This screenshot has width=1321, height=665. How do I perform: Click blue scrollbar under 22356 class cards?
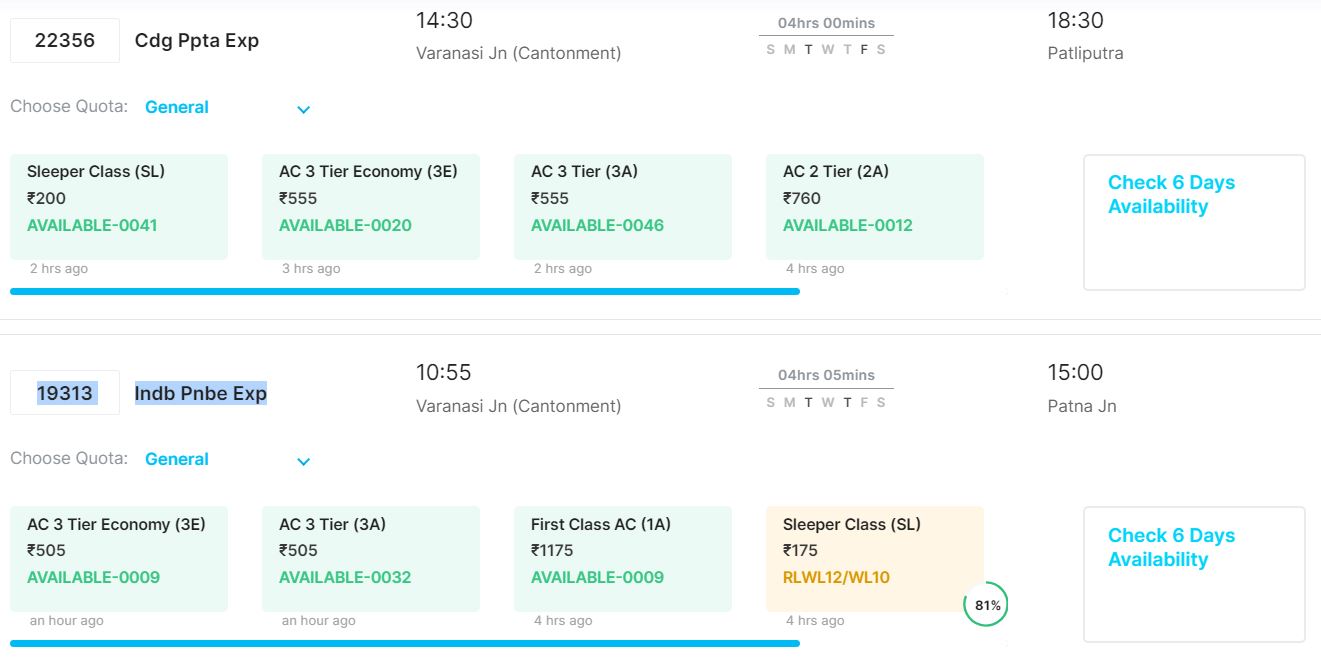405,291
